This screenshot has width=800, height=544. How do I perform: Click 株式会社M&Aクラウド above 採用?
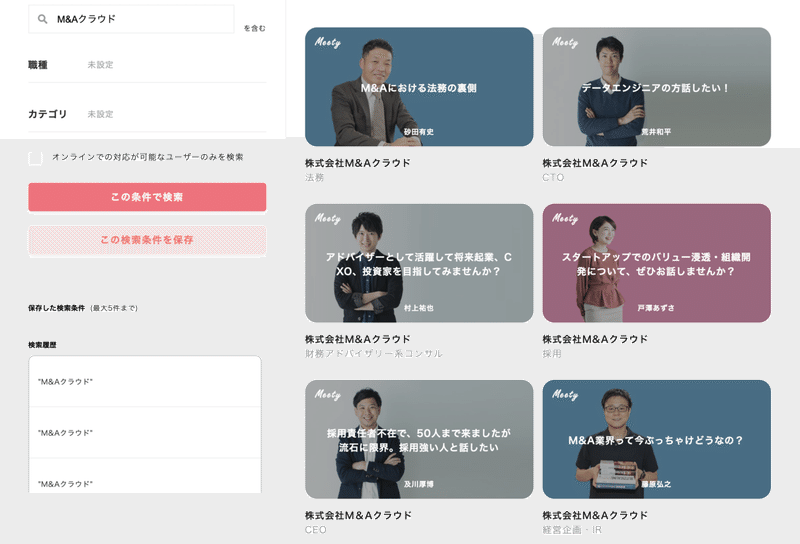coord(595,339)
